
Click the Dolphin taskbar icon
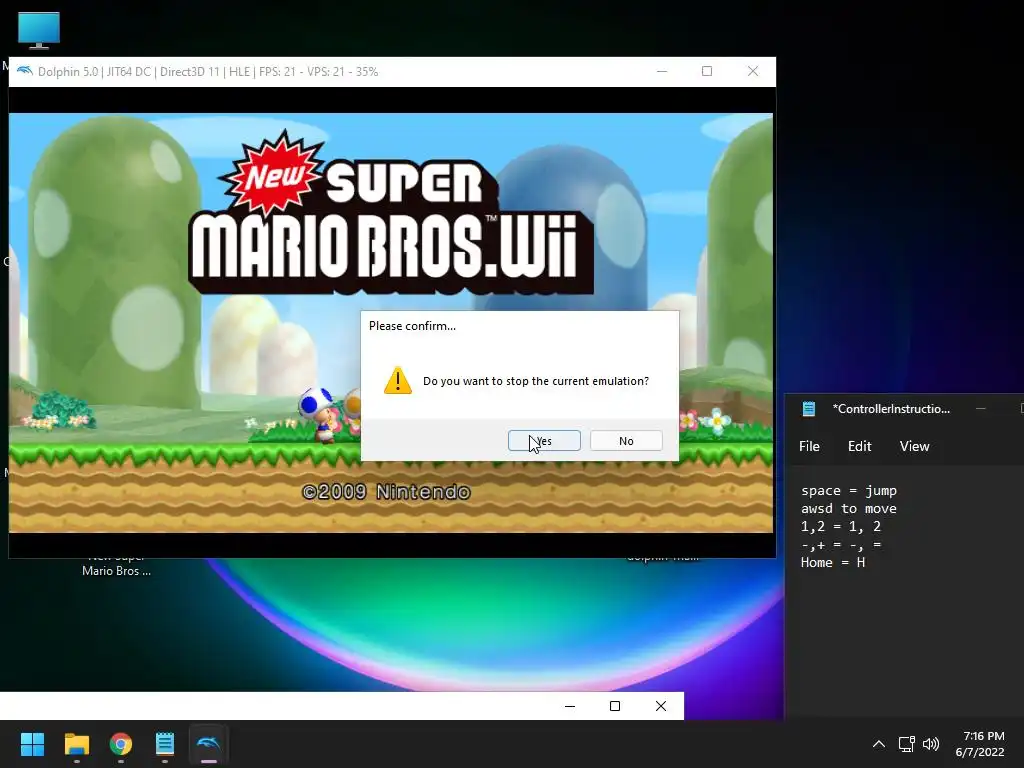pos(208,744)
